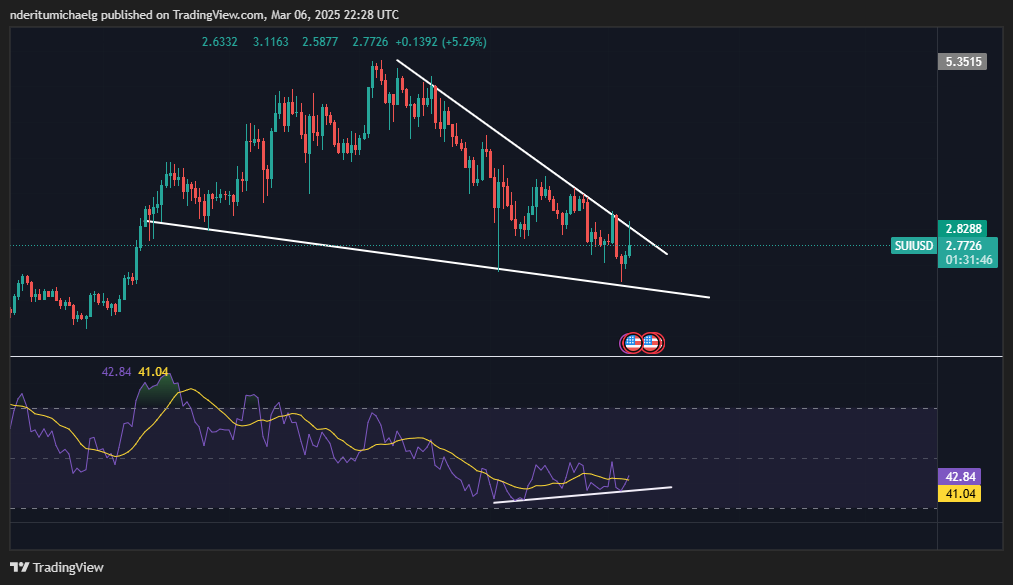The image size is (1013, 585).
Task: Click the 2.8288 price axis label
Action: pyautogui.click(x=963, y=228)
